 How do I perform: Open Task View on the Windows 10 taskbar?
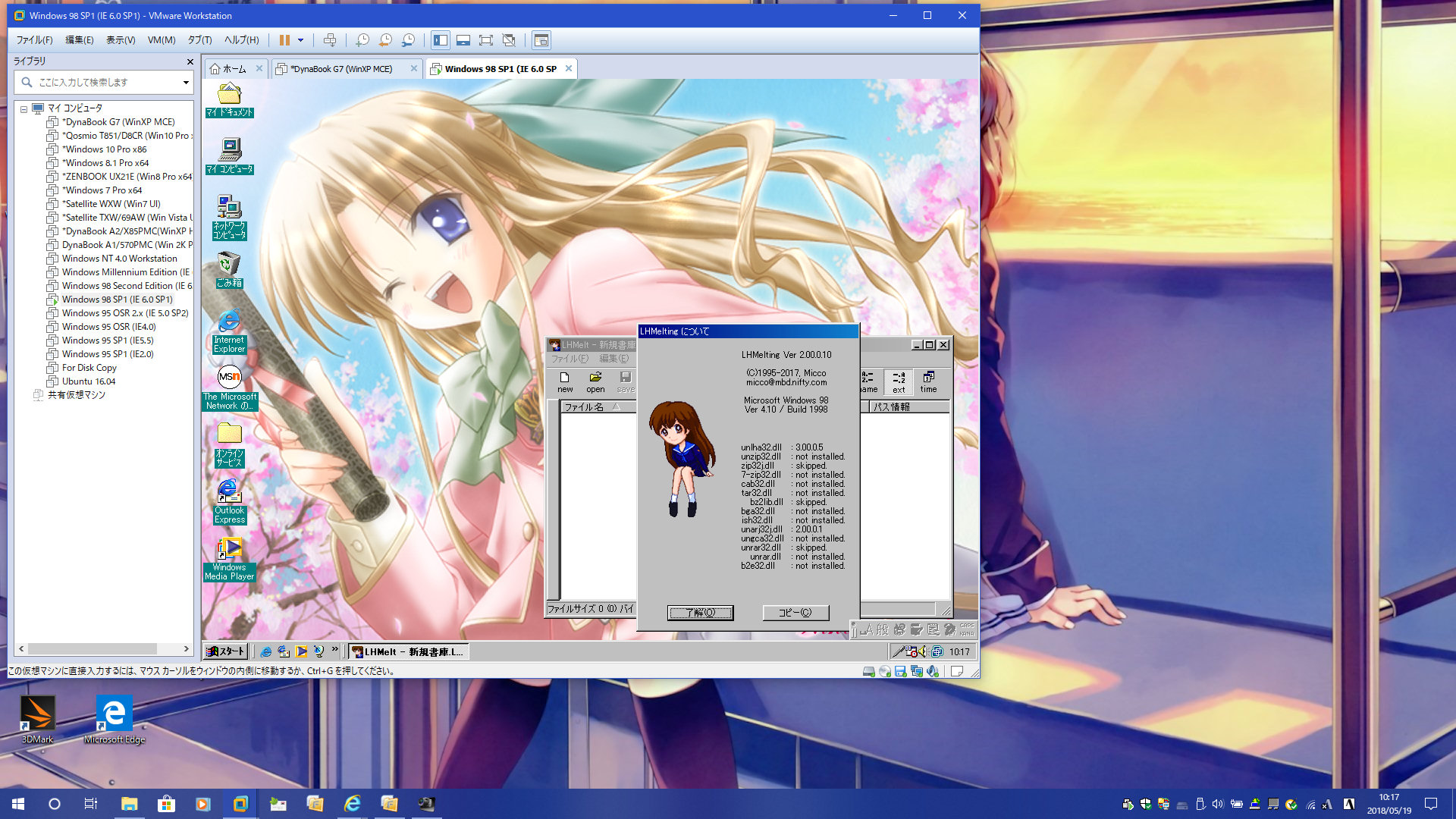click(91, 804)
